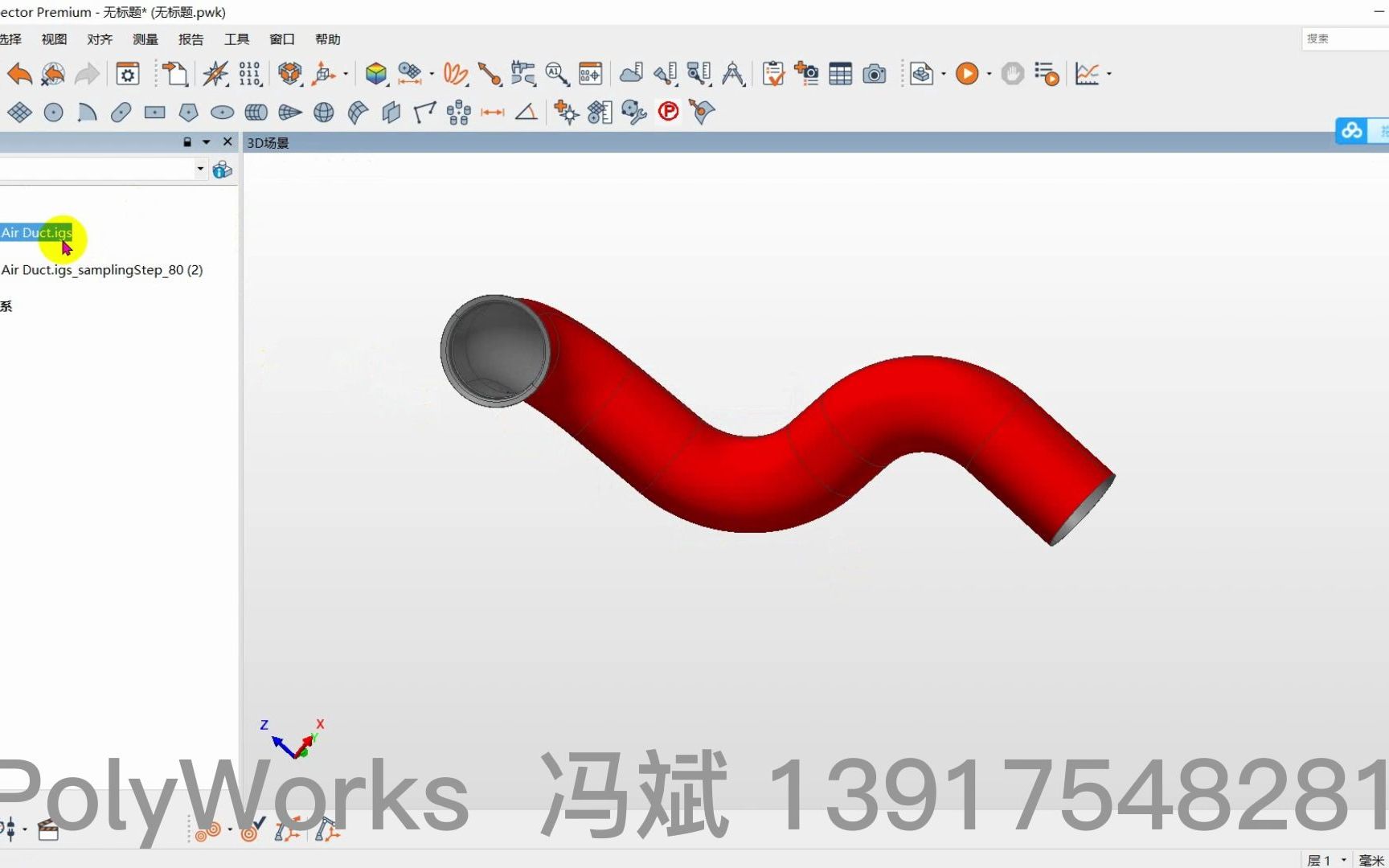Click the gray stop hand icon

click(x=1012, y=74)
